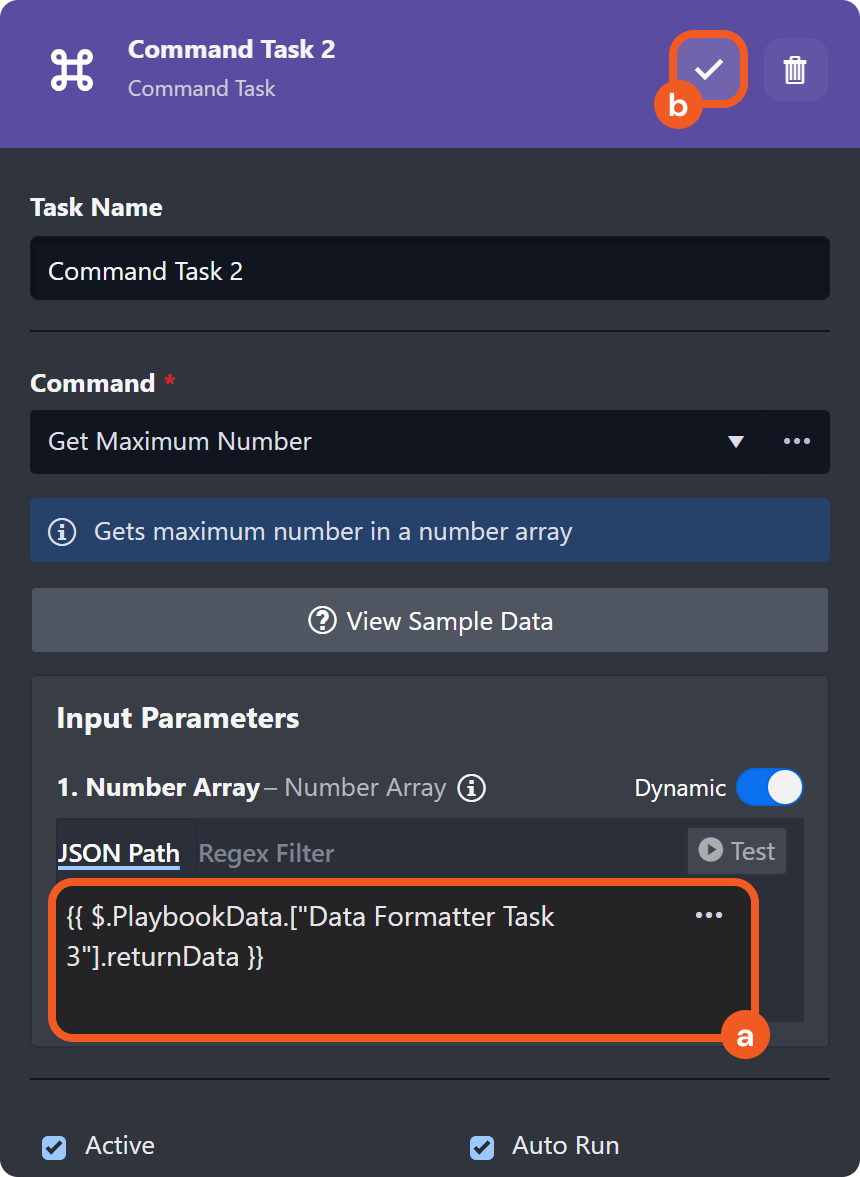This screenshot has height=1177, width=860.
Task: Uncheck the Auto Run checkbox
Action: (482, 1146)
